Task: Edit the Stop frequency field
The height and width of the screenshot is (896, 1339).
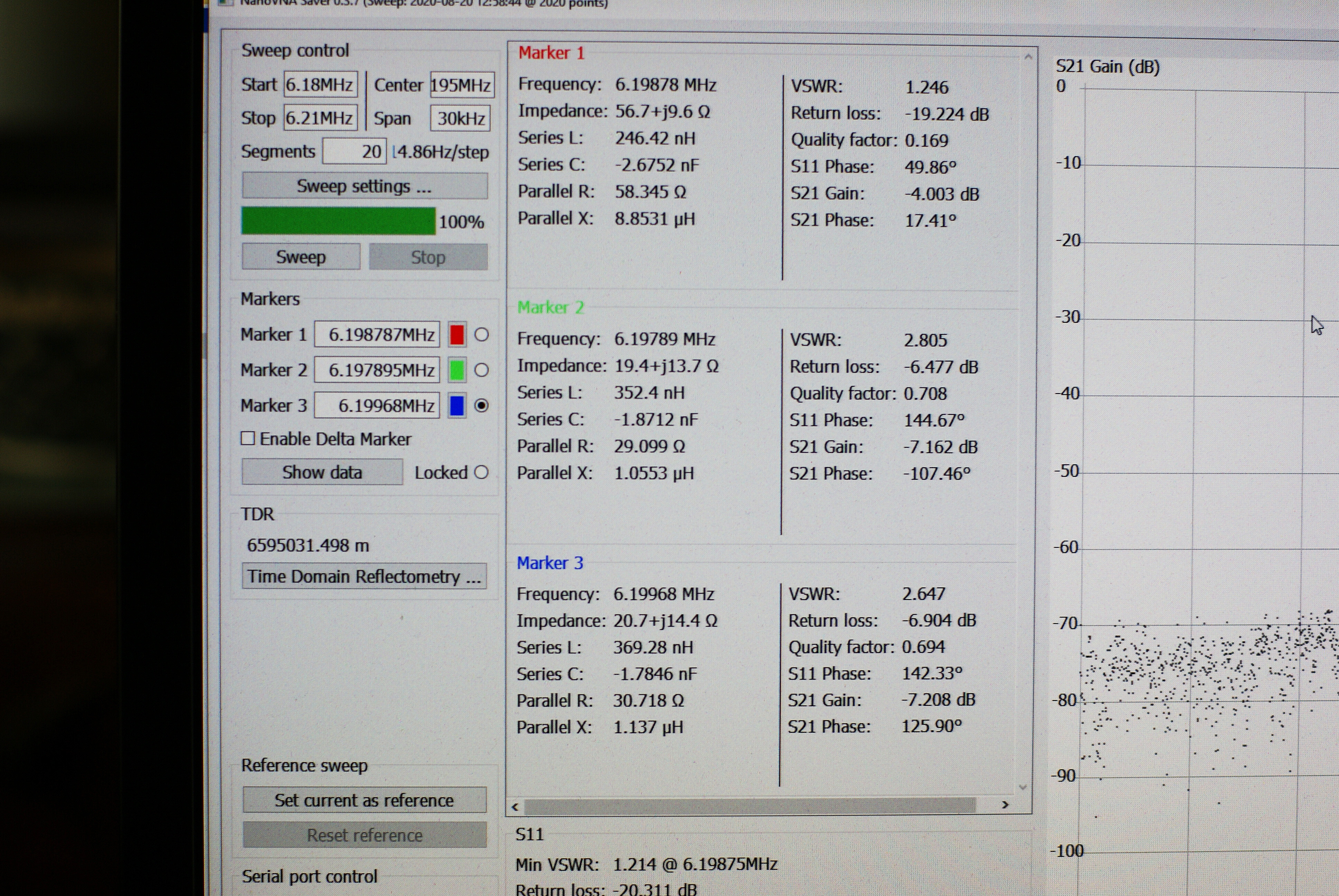Action: 320,118
